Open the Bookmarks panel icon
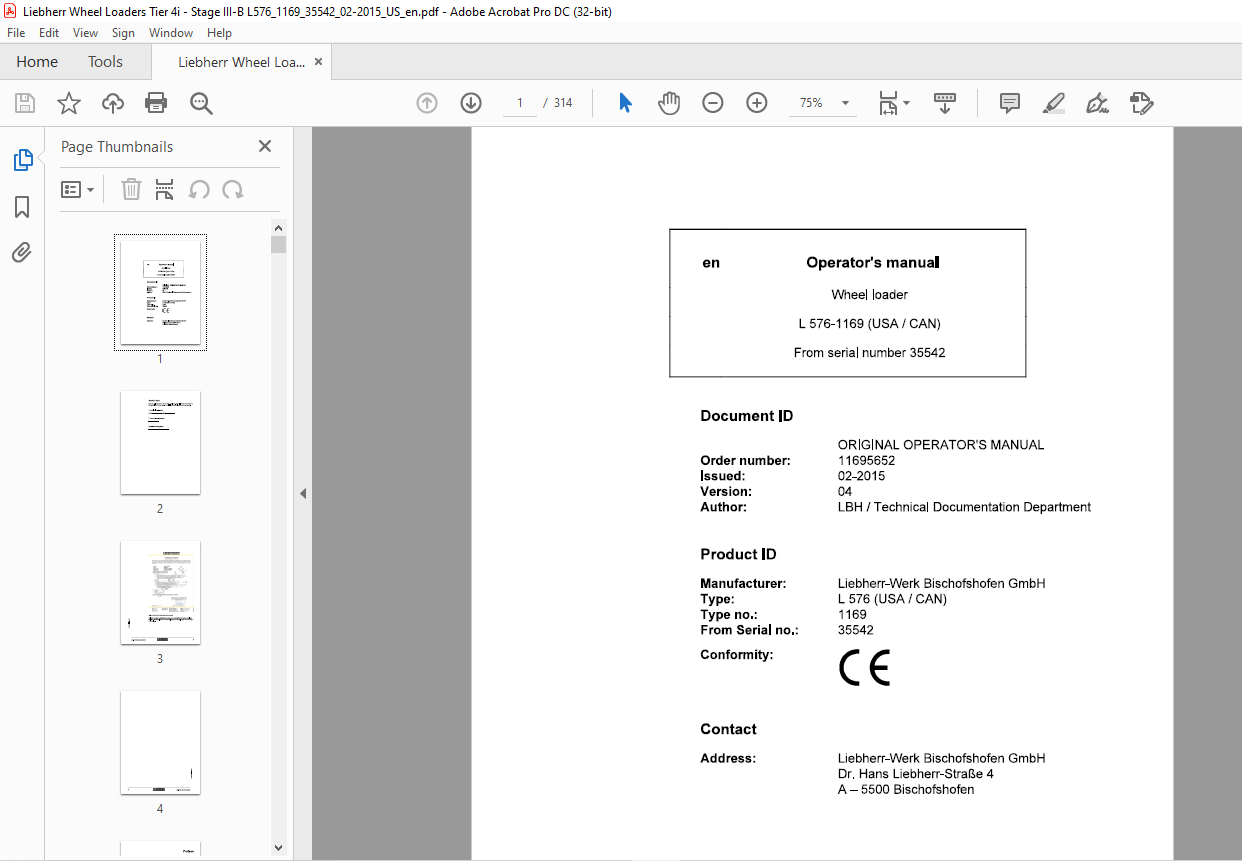The width and height of the screenshot is (1242, 861). click(22, 207)
